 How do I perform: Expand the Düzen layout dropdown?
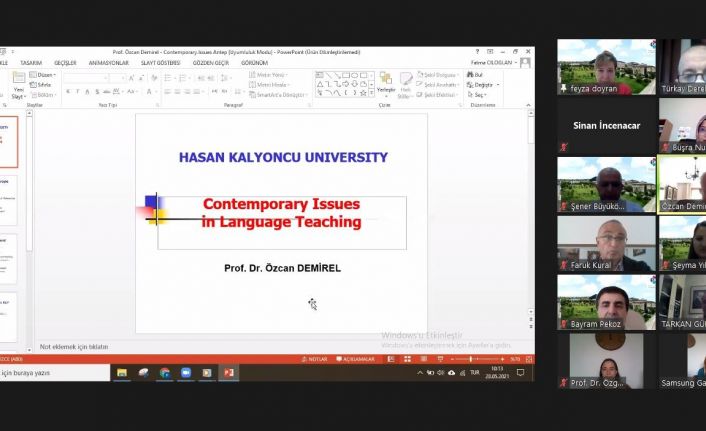[43, 75]
